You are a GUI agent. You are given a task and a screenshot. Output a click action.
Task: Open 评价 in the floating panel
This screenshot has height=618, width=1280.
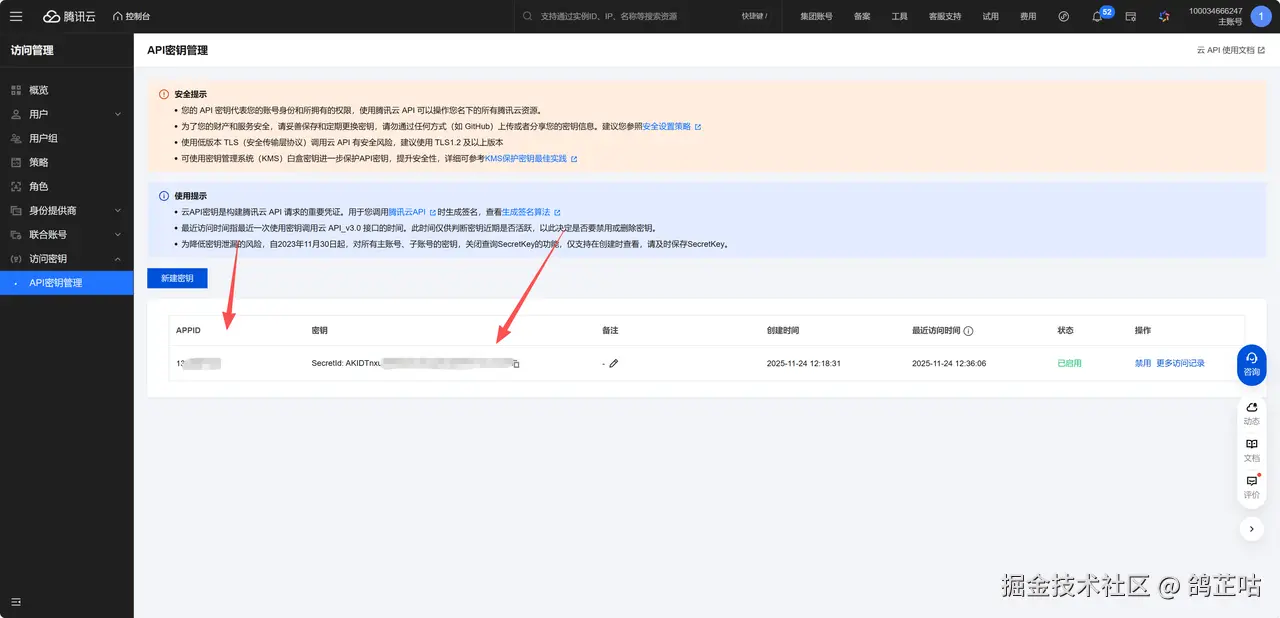pos(1251,487)
